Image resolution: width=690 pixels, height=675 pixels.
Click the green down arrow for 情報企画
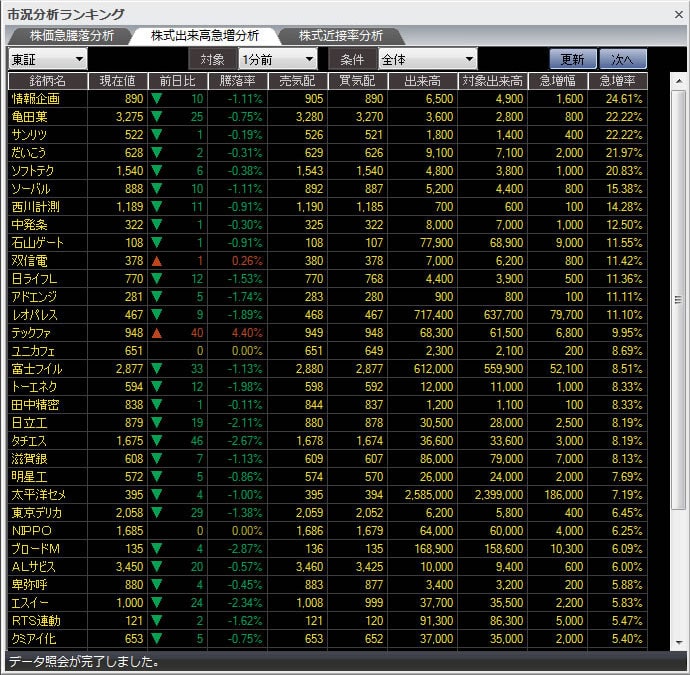point(157,99)
